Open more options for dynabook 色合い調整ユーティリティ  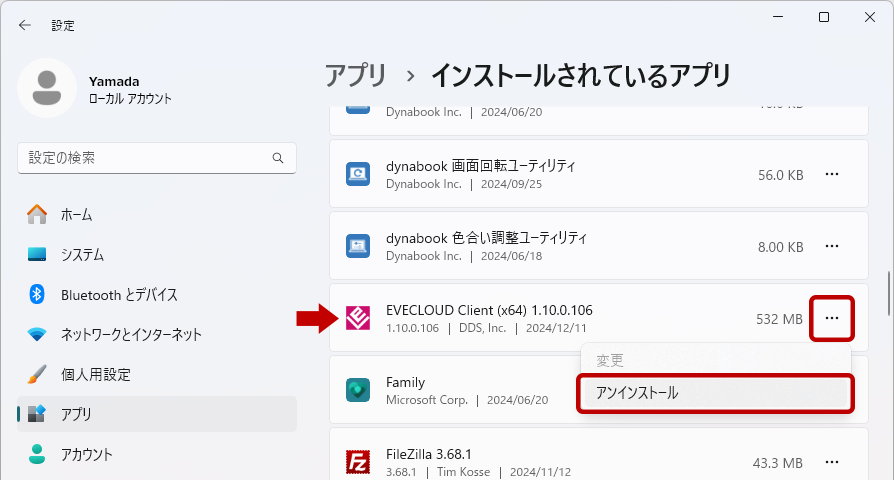(832, 246)
